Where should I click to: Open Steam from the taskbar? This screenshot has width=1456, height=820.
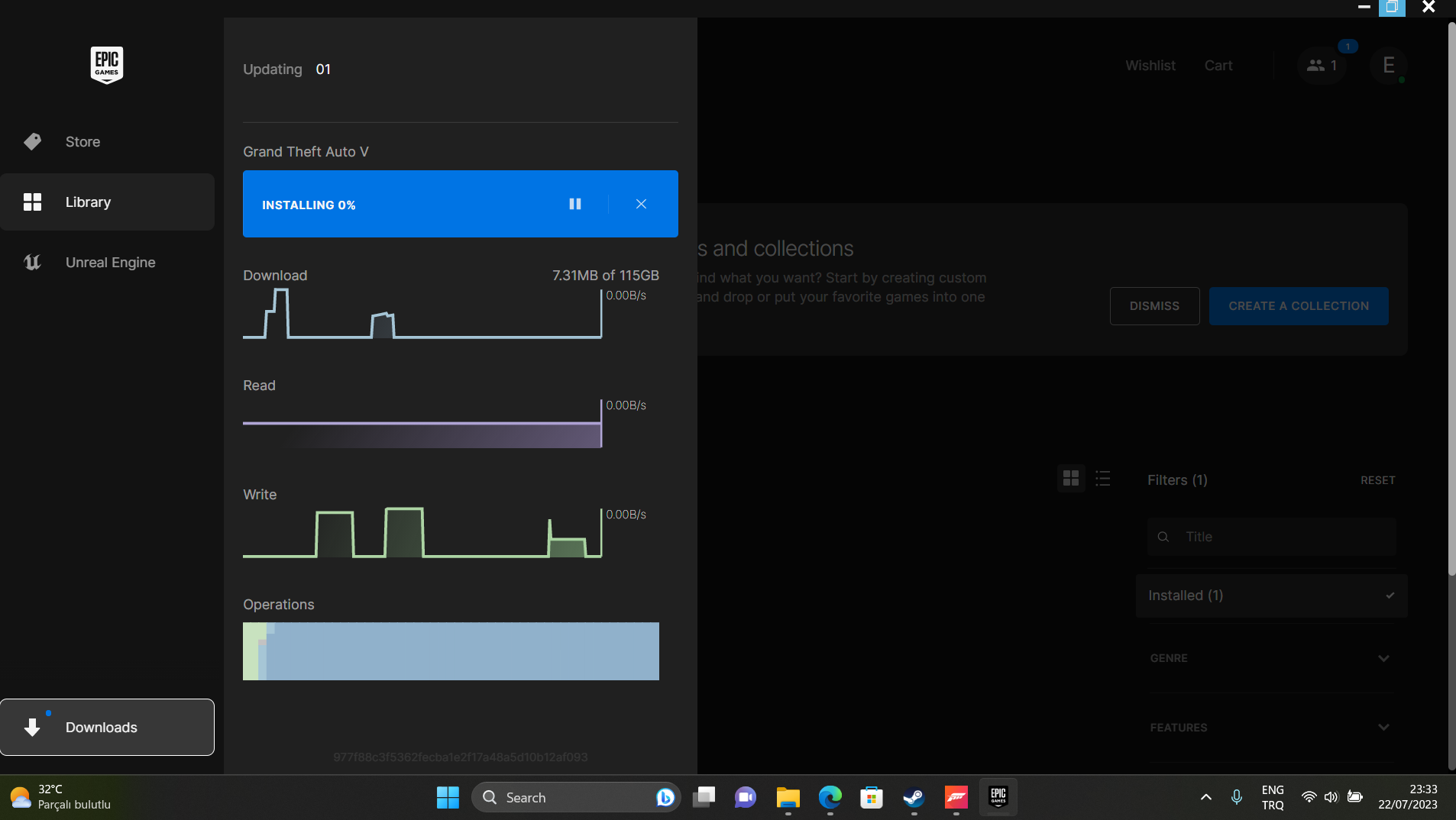tap(914, 798)
